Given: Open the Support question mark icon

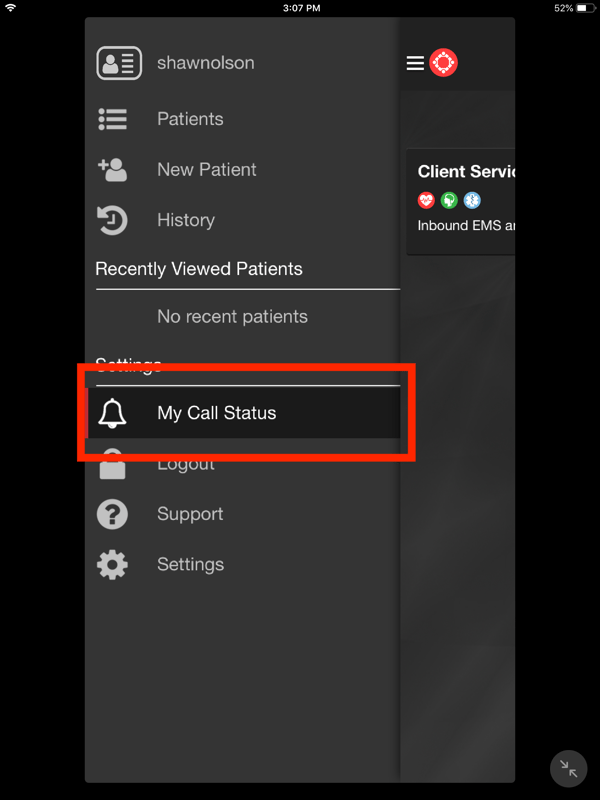Looking at the screenshot, I should pyautogui.click(x=112, y=514).
